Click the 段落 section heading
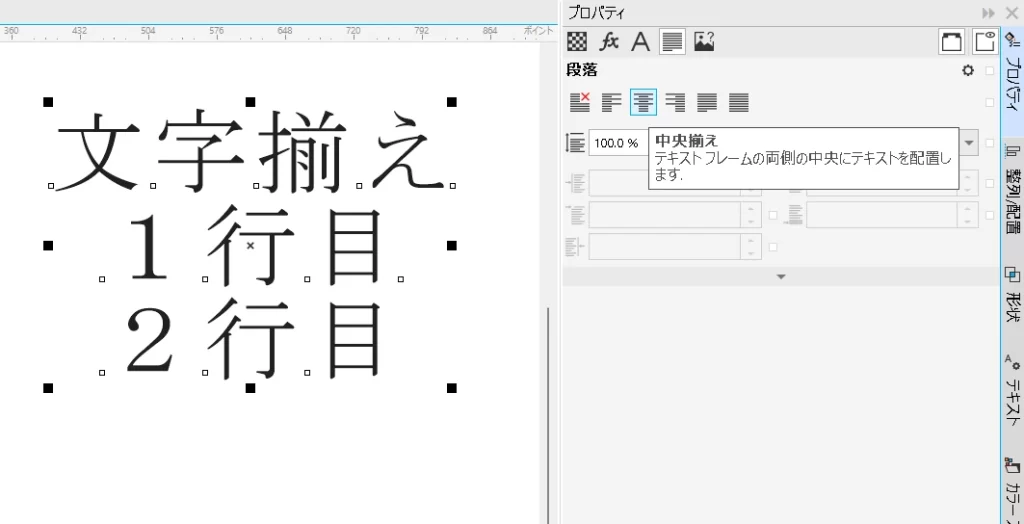Viewport: 1024px width, 524px height. click(582, 71)
